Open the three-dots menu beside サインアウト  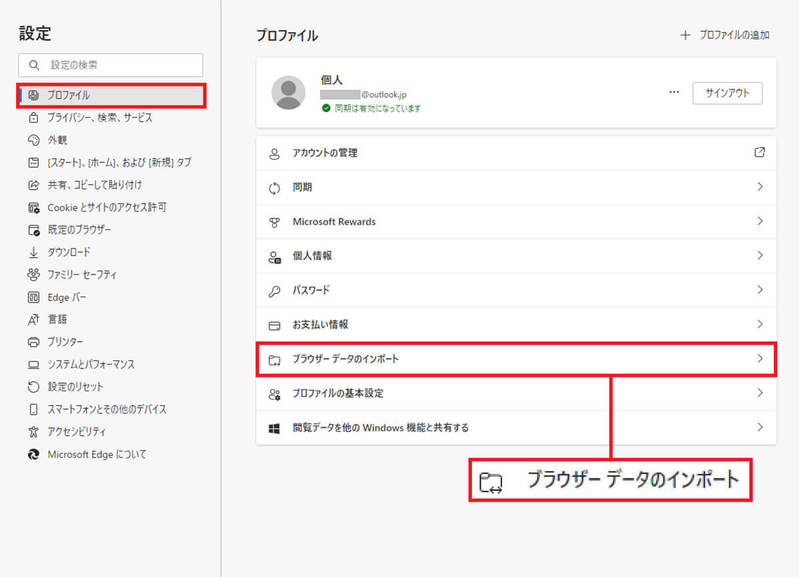[x=674, y=92]
